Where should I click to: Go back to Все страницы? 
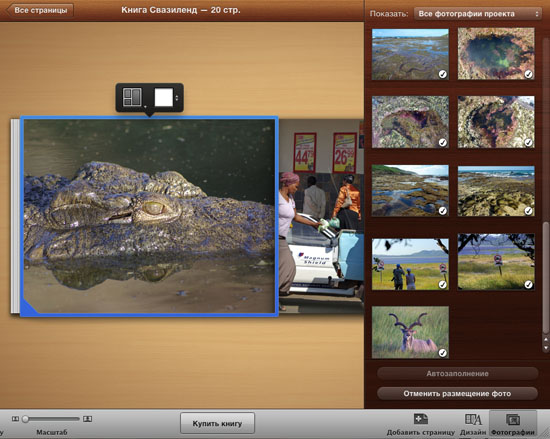tap(40, 10)
